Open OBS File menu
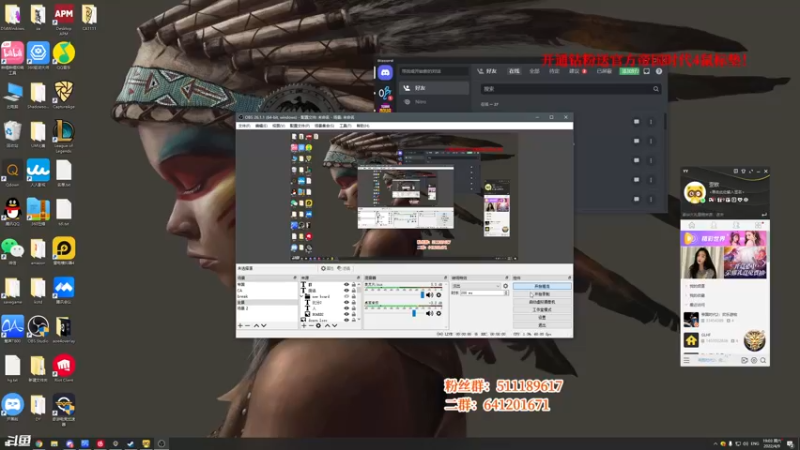The height and width of the screenshot is (450, 800). [x=244, y=126]
